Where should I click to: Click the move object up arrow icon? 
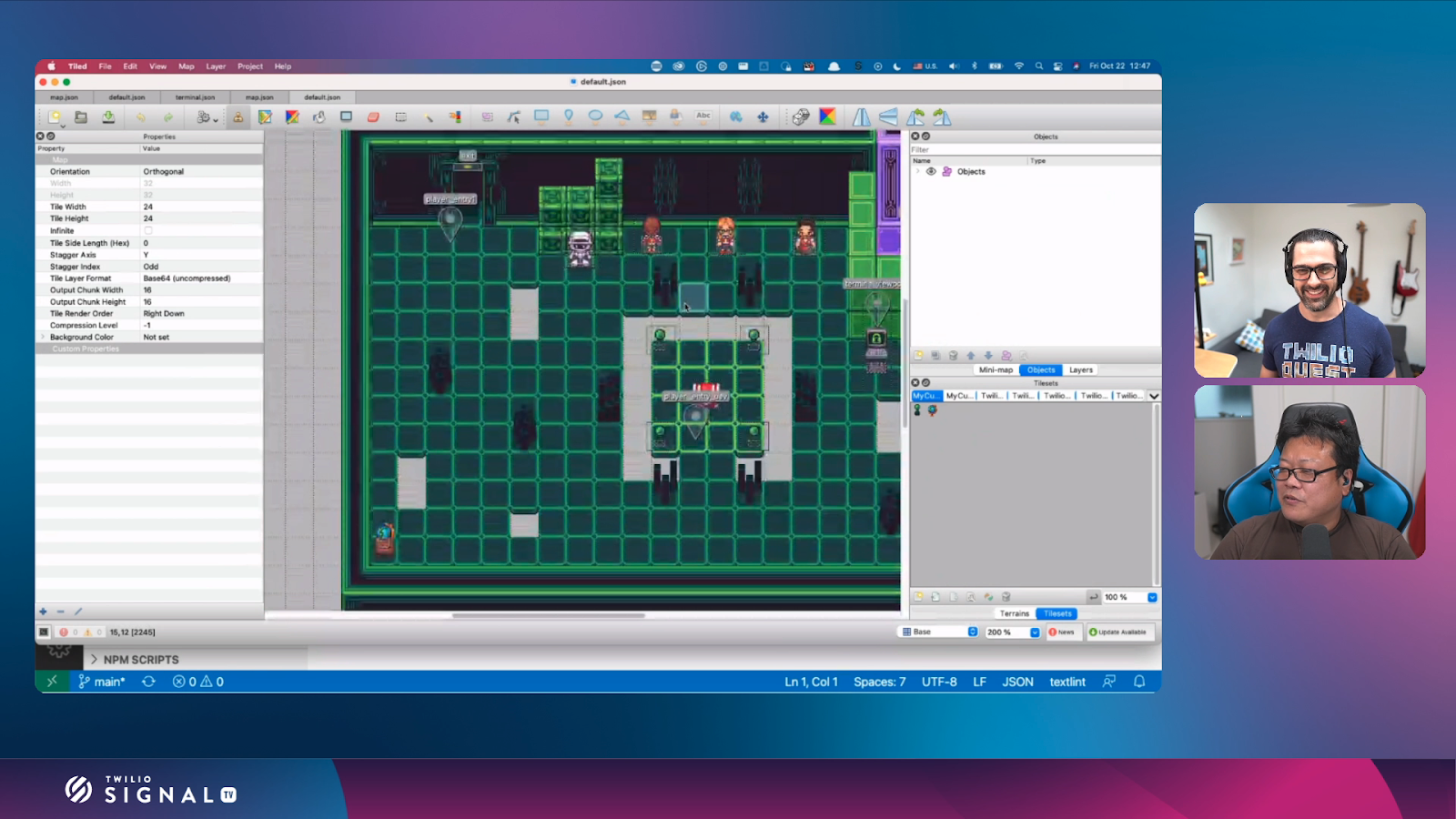point(971,356)
